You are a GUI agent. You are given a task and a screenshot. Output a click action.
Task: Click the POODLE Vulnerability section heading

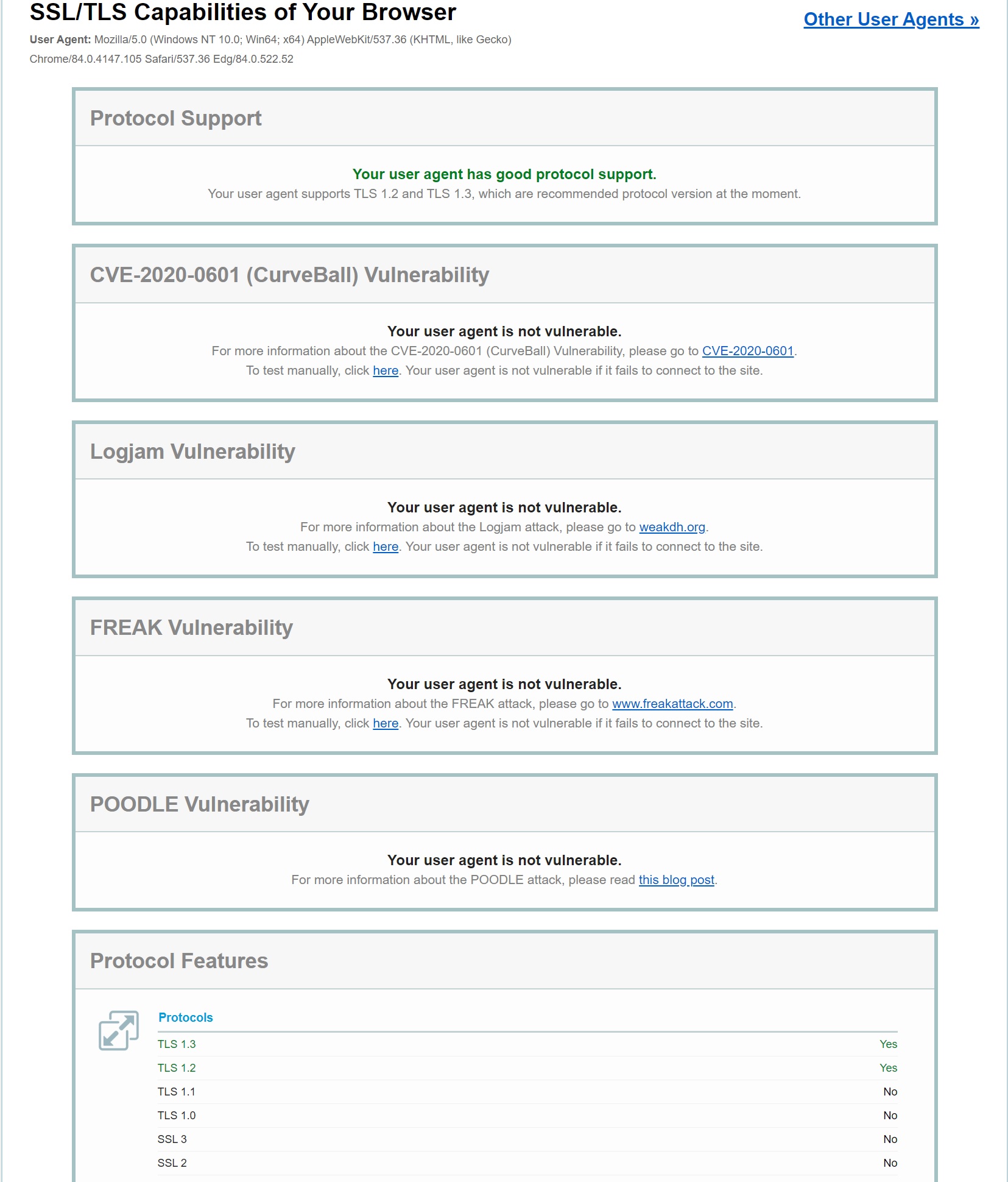click(x=199, y=804)
